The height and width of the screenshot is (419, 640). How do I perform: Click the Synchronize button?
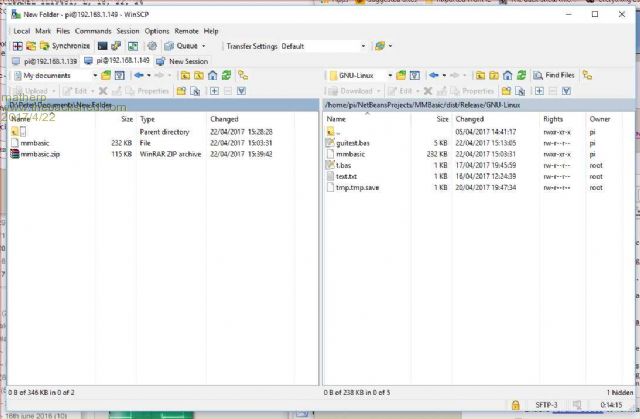pos(65,46)
